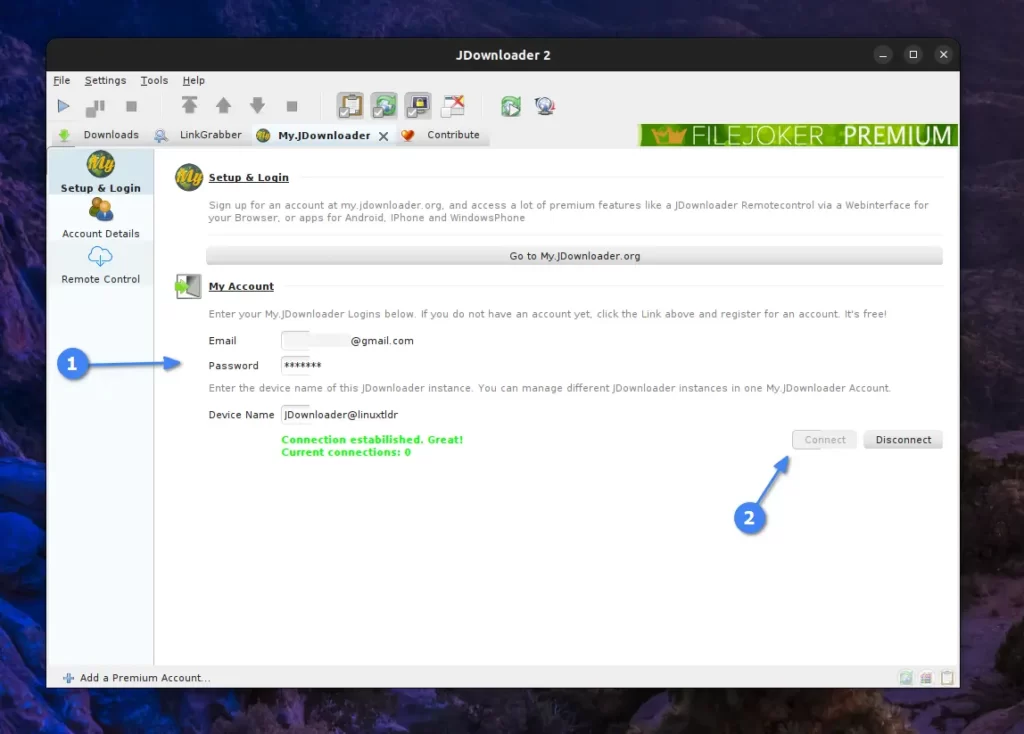1024x734 pixels.
Task: Minimize the JDownloader 2 window
Action: pyautogui.click(x=883, y=55)
